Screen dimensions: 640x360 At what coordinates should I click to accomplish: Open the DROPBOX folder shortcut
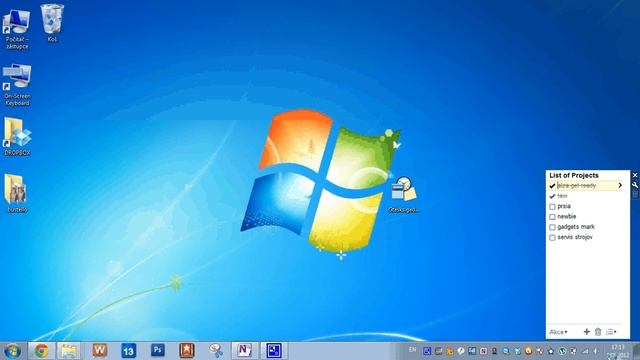(17, 137)
